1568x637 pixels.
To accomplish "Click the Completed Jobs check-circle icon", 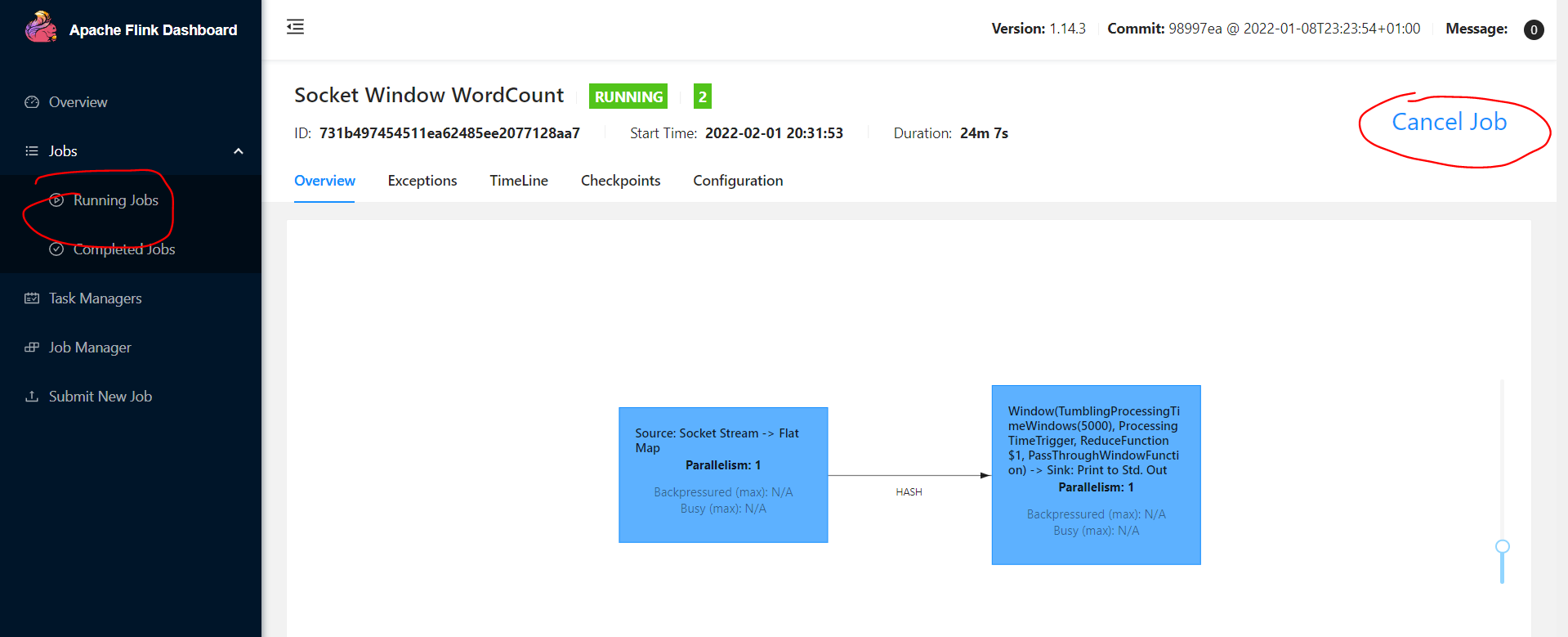I will coord(56,249).
